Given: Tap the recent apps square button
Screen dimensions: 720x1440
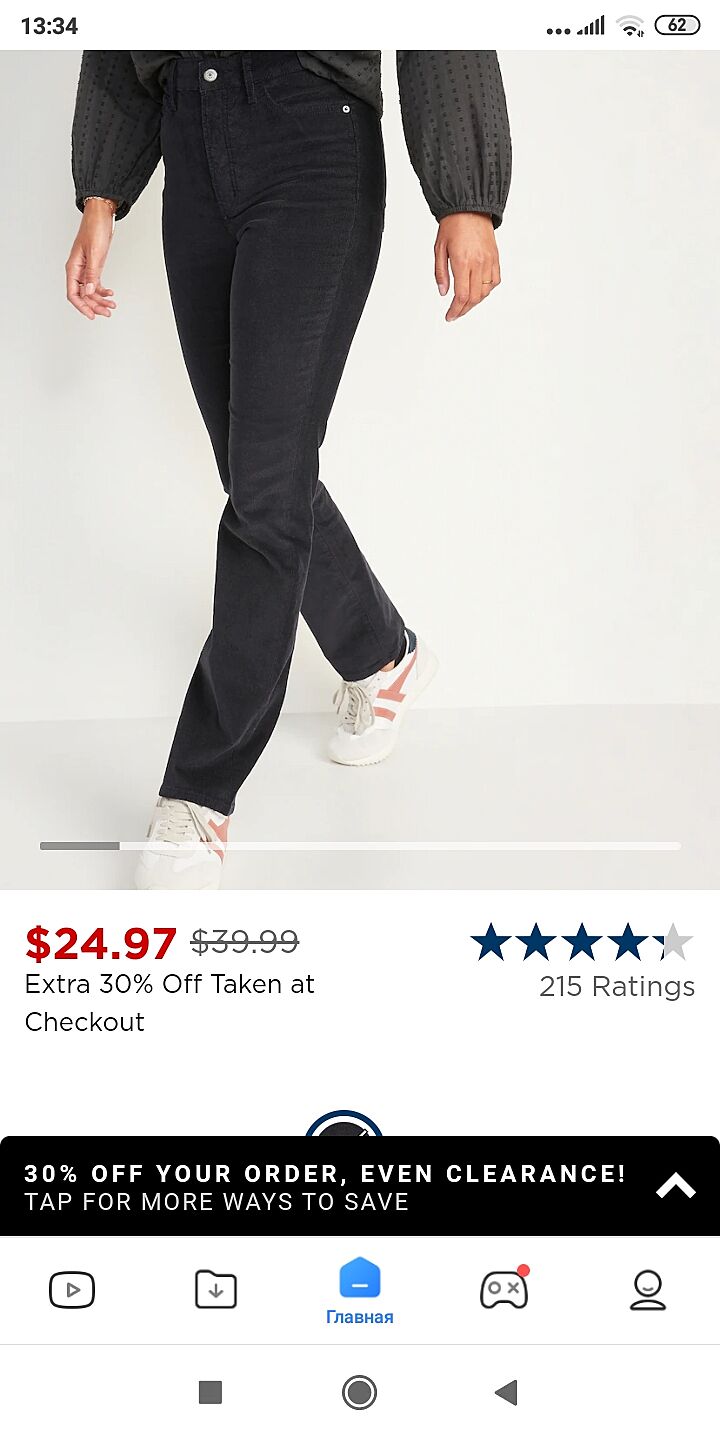Looking at the screenshot, I should pos(210,1392).
